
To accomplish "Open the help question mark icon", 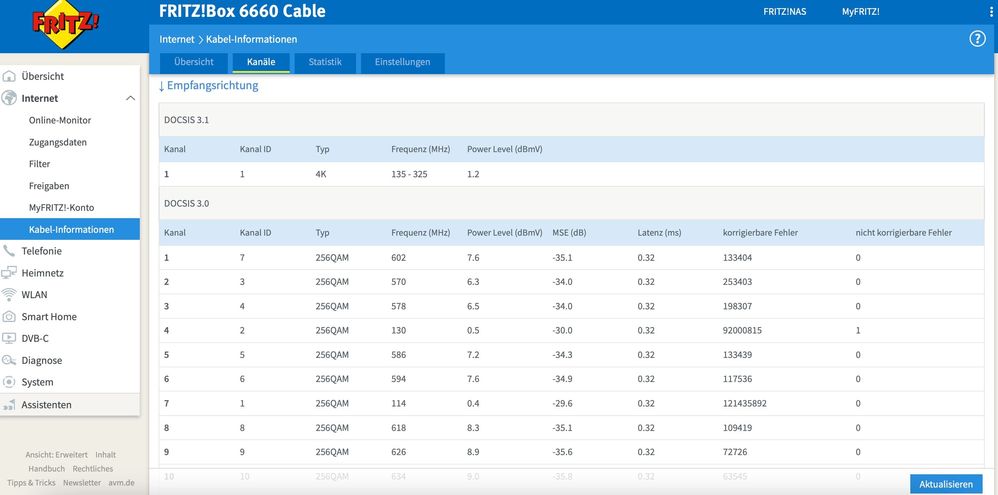I will pyautogui.click(x=977, y=39).
